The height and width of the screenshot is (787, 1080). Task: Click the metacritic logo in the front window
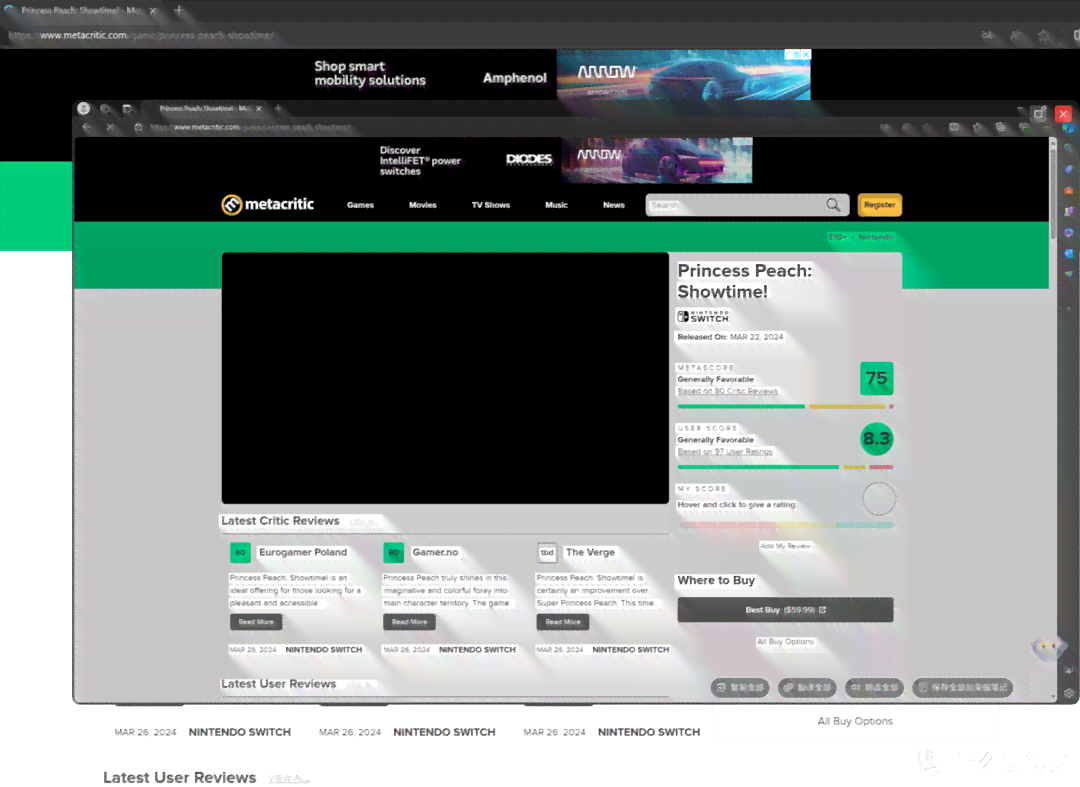[x=267, y=204]
